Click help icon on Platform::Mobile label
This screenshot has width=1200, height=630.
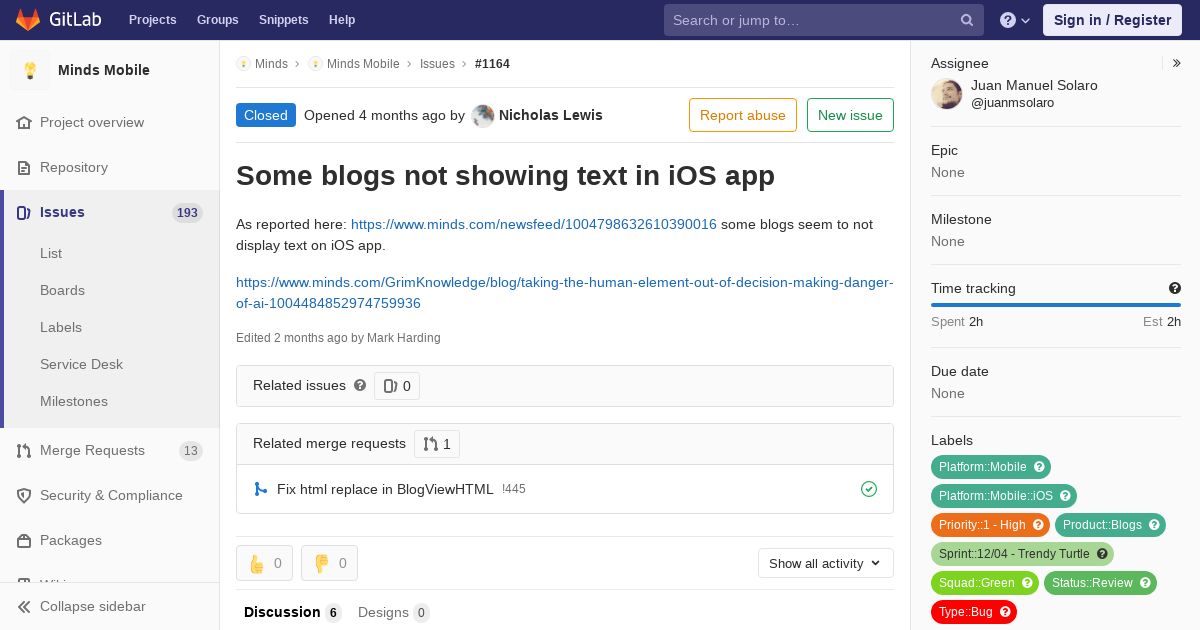click(1039, 467)
